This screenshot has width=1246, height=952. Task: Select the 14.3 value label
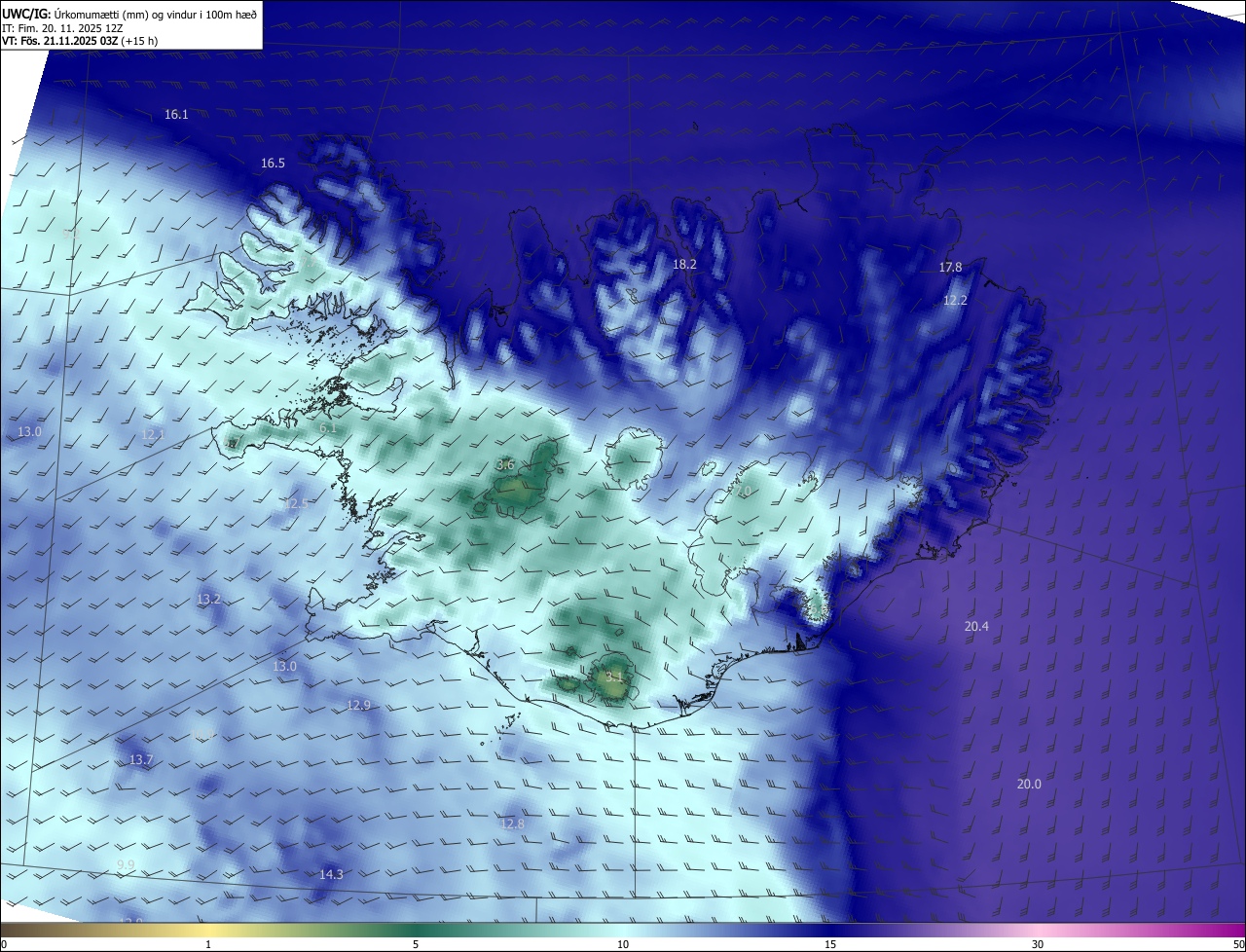331,875
